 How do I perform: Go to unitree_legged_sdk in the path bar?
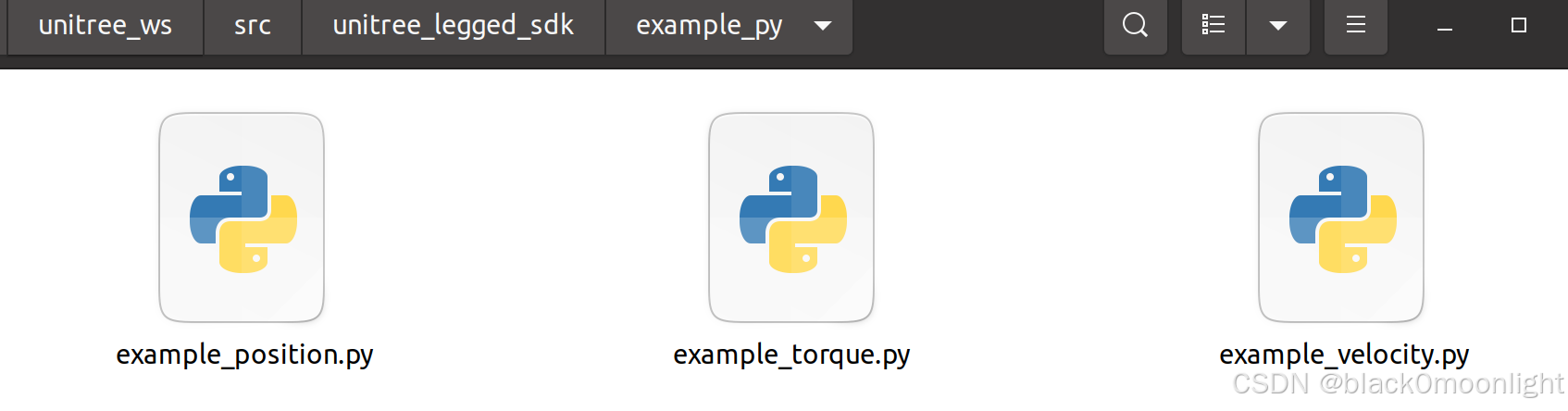pyautogui.click(x=454, y=26)
